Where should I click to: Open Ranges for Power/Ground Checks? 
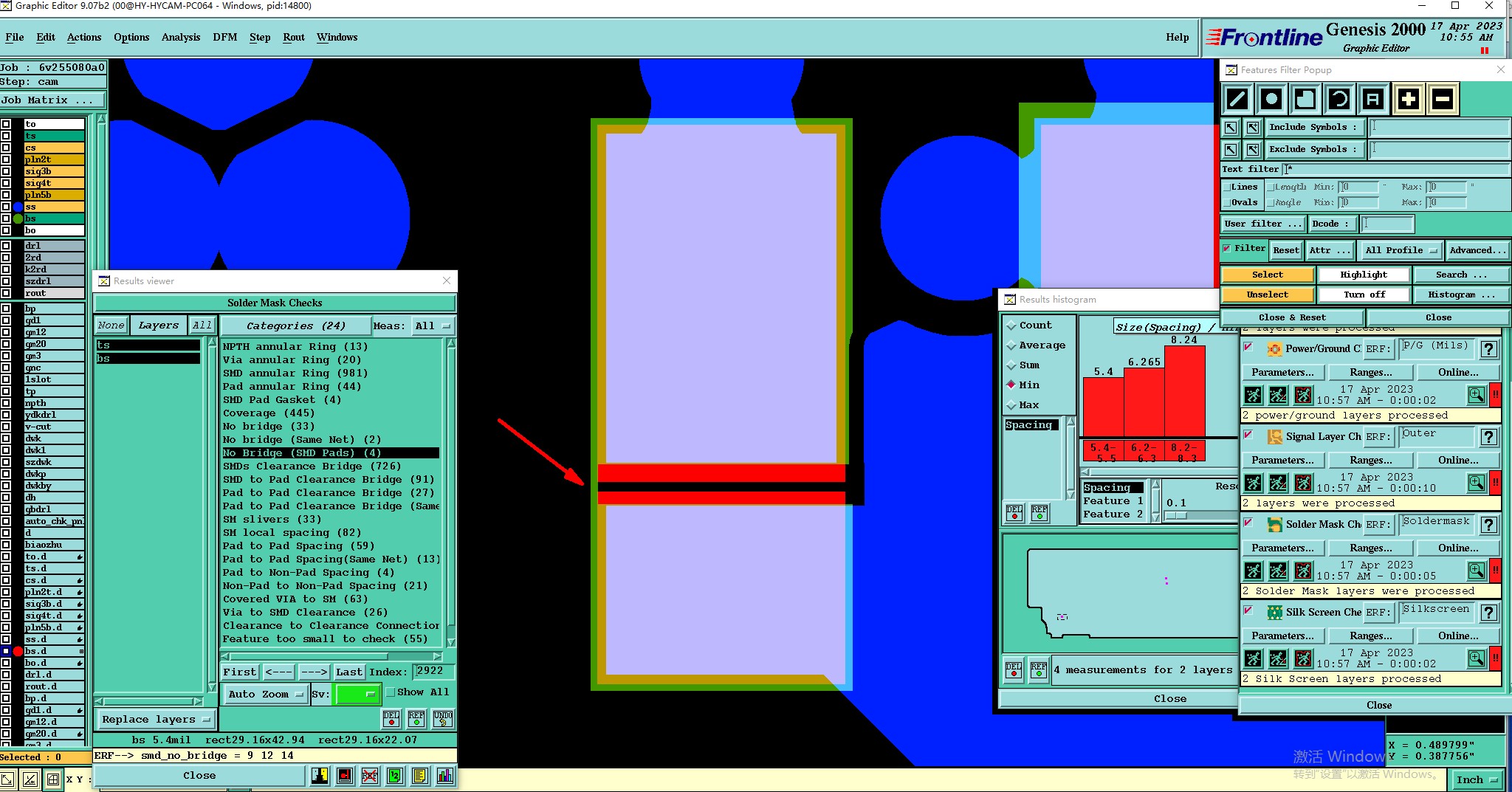1371,372
